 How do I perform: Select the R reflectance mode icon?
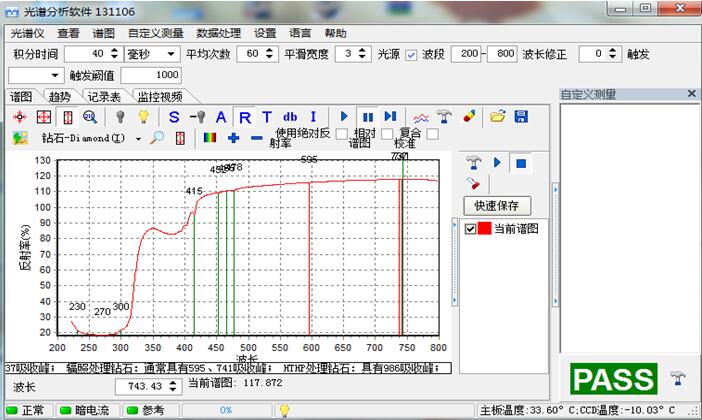coord(244,117)
